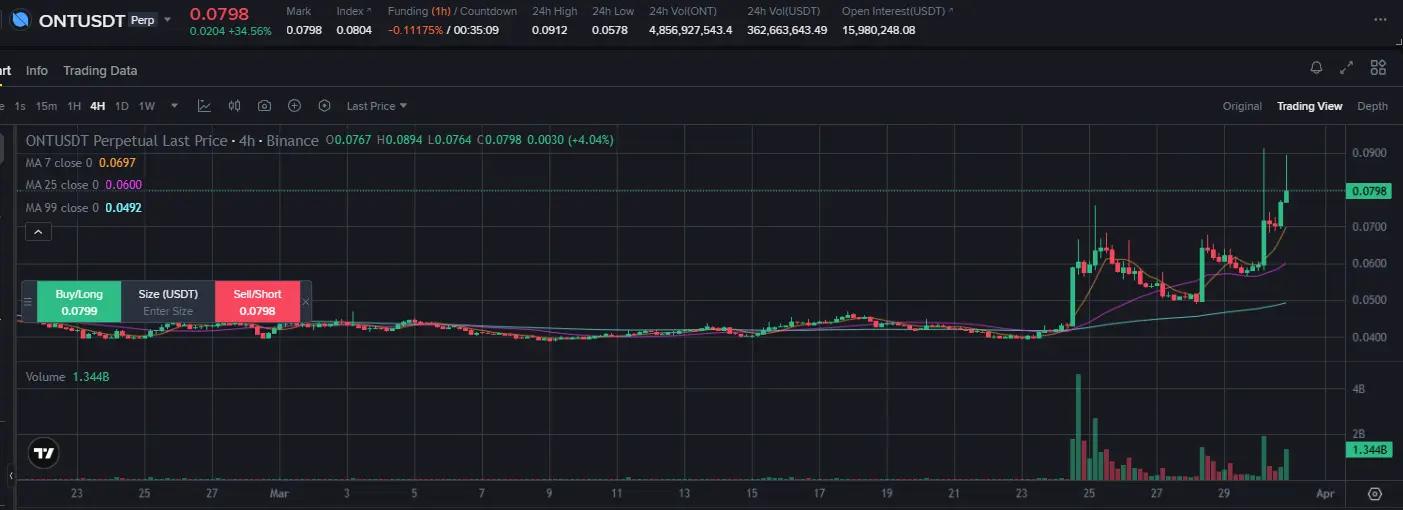1403x510 pixels.
Task: Click the Perp badge
Action: 143,19
